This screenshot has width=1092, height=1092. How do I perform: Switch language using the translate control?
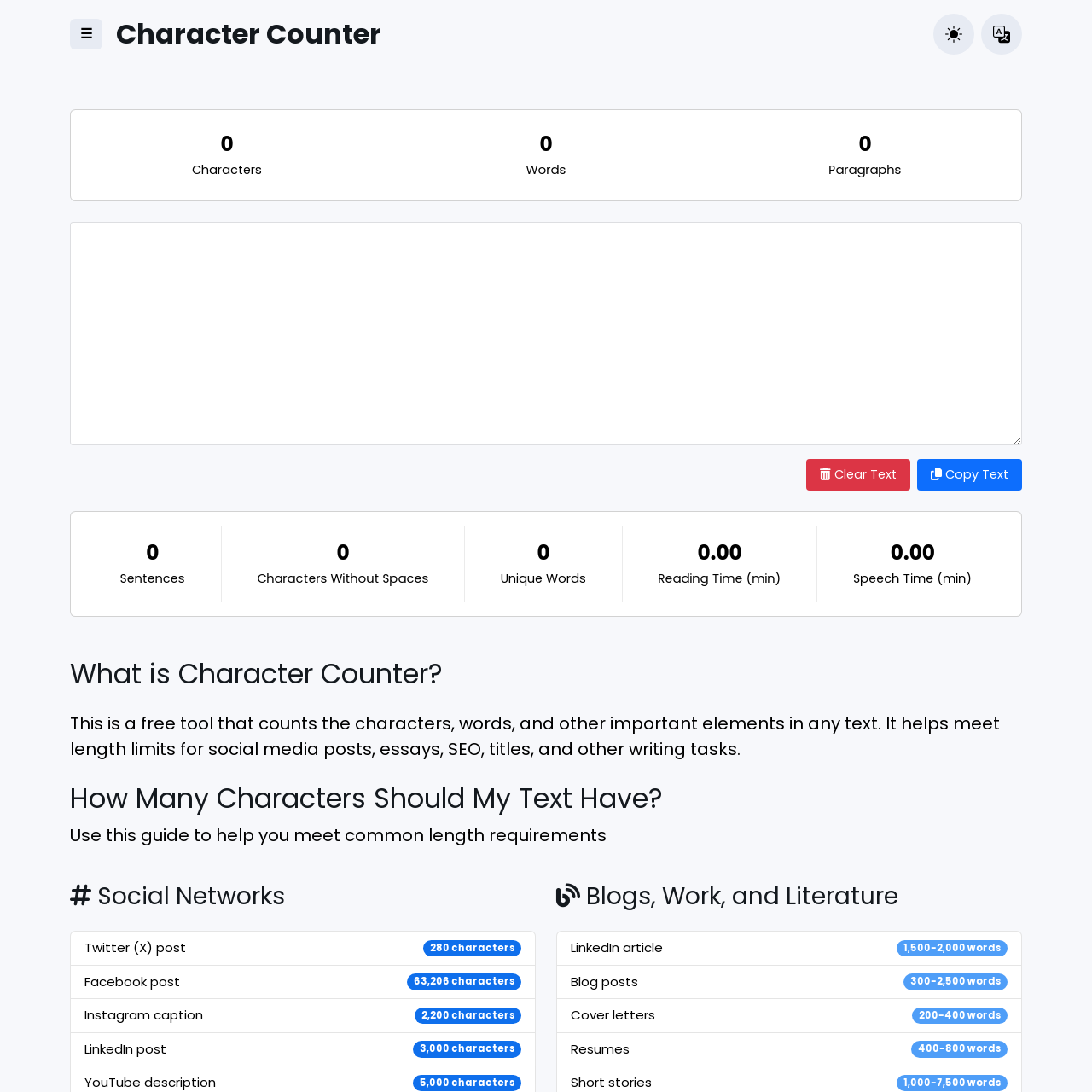tap(1001, 34)
